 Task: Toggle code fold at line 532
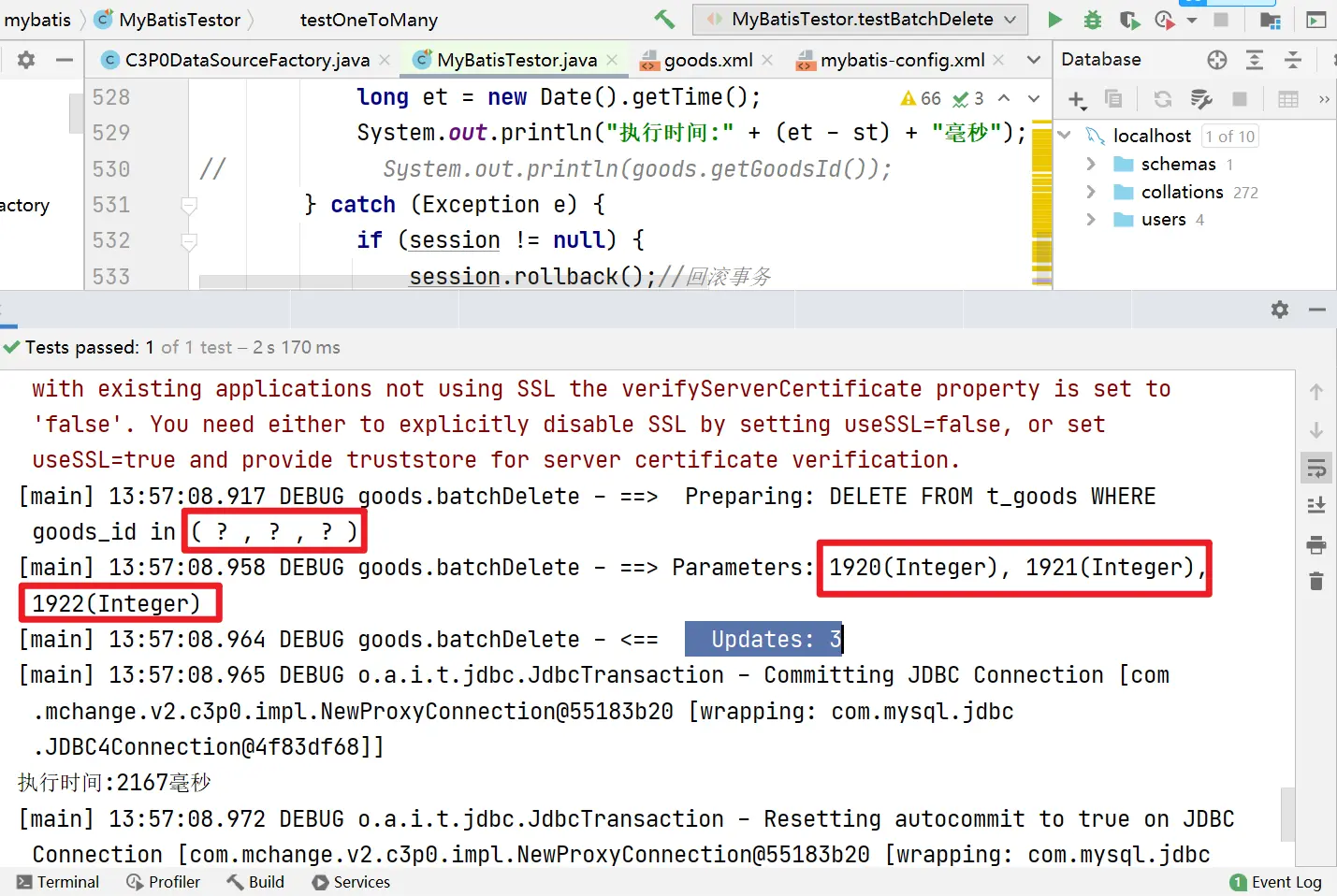189,242
